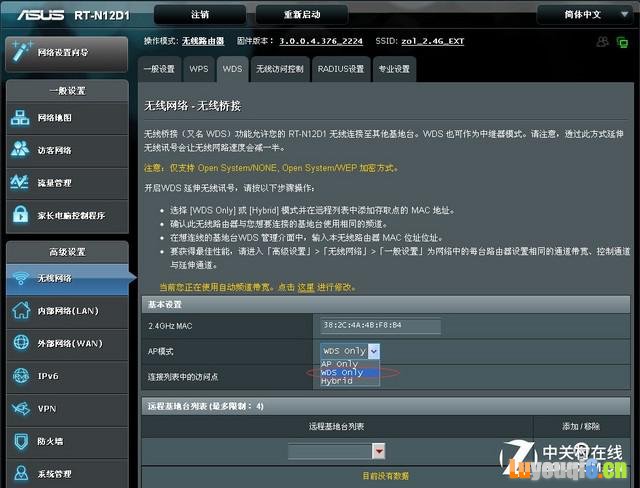The height and width of the screenshot is (488, 640).
Task: Click the 这里 link to modify bandwidth
Action: (306, 287)
